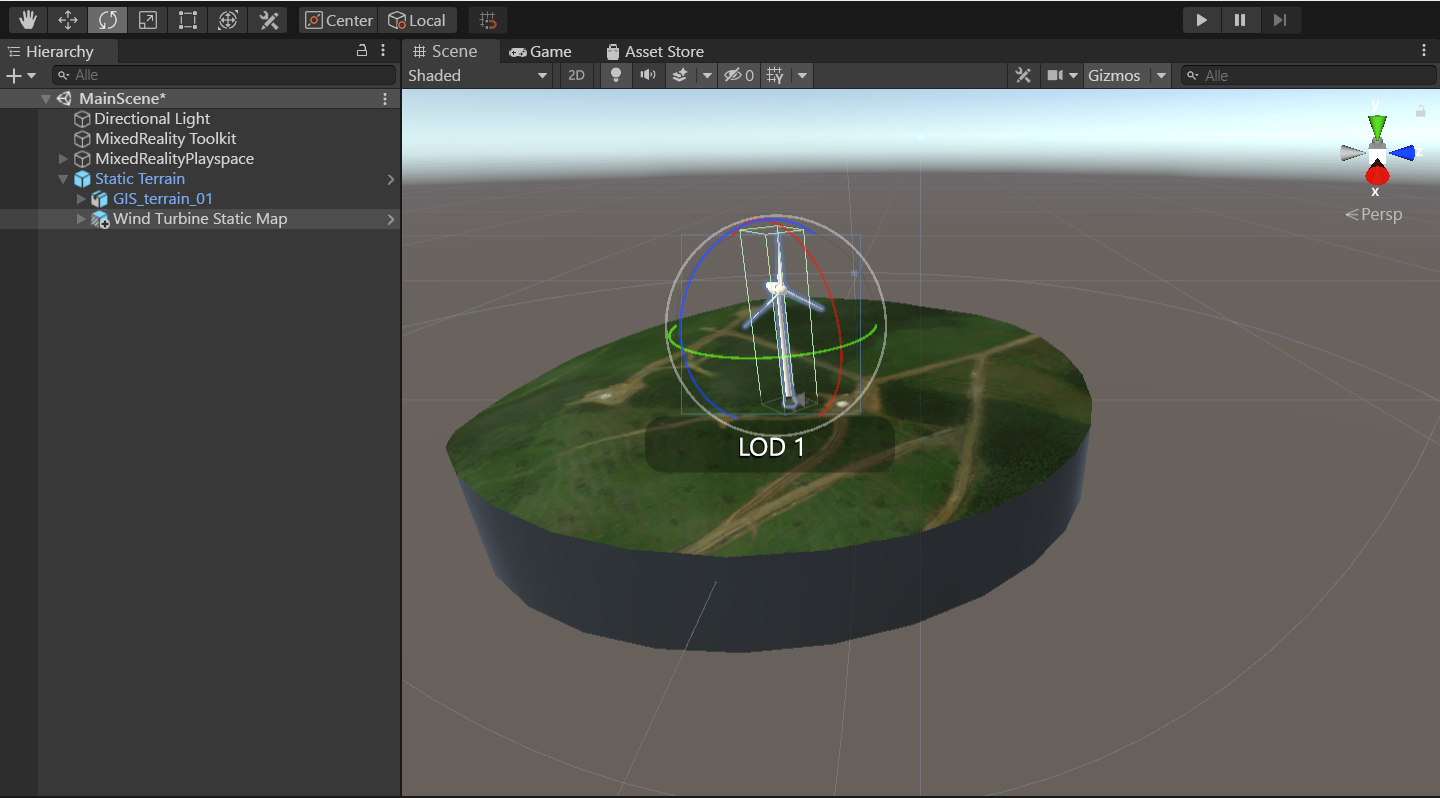This screenshot has width=1440, height=798.
Task: Expand the Wind Turbine Static Map item
Action: [82, 219]
